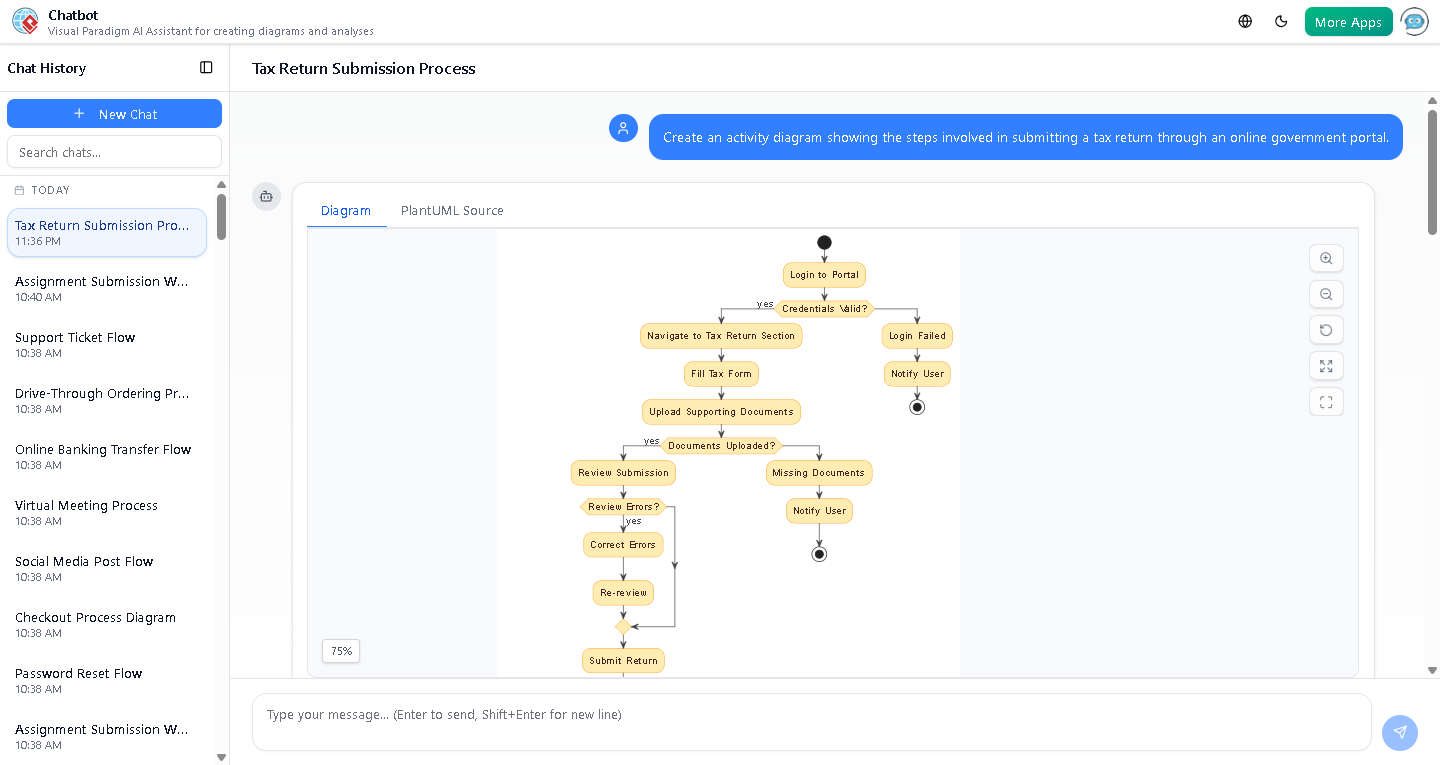Select the Tax Return Submission Pro chat entry
The width and height of the screenshot is (1440, 765).
click(107, 232)
